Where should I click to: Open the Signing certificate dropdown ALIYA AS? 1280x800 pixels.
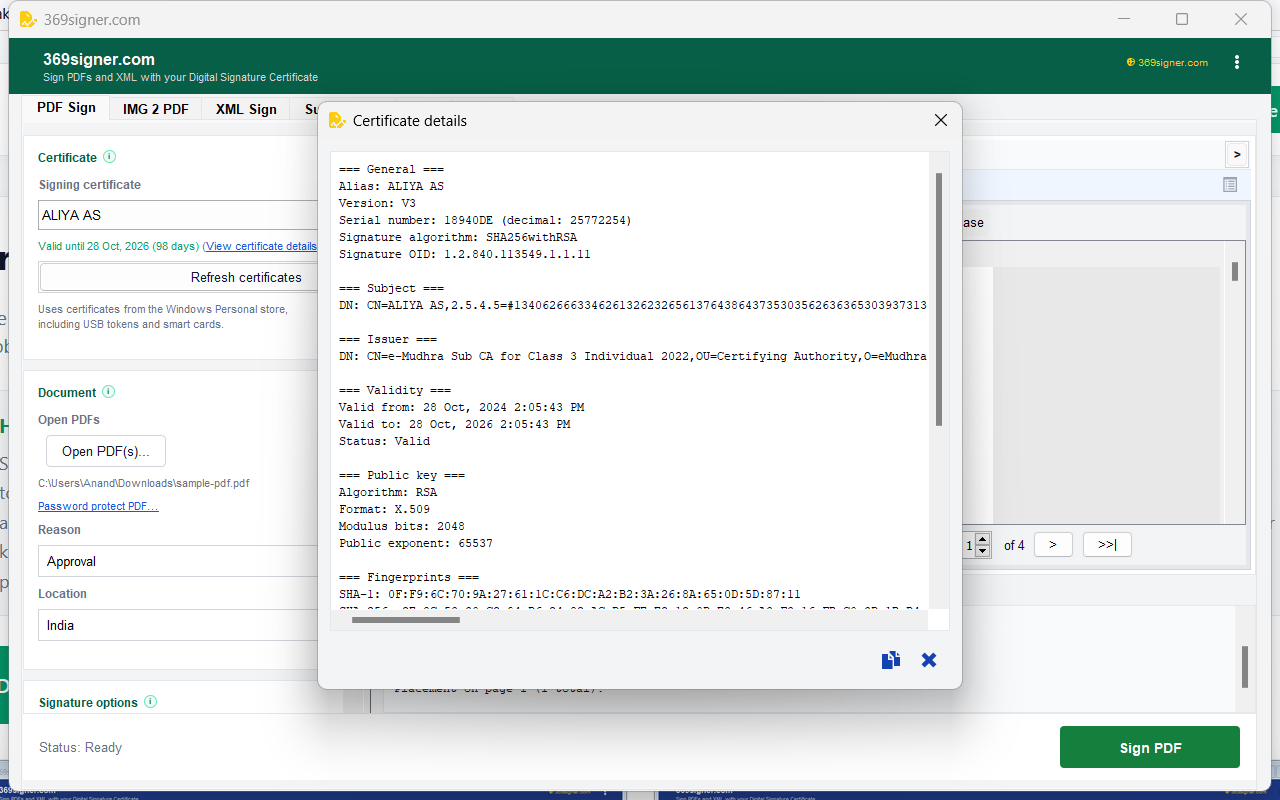pyautogui.click(x=180, y=215)
